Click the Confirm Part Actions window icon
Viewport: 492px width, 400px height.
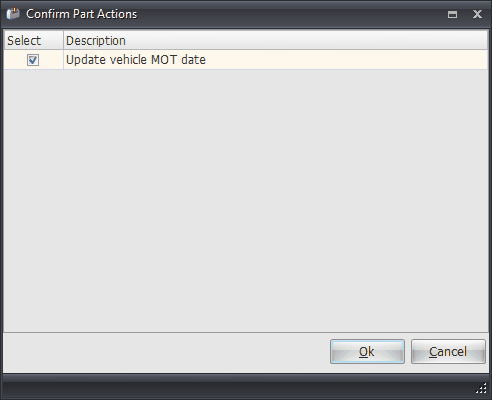[13, 14]
